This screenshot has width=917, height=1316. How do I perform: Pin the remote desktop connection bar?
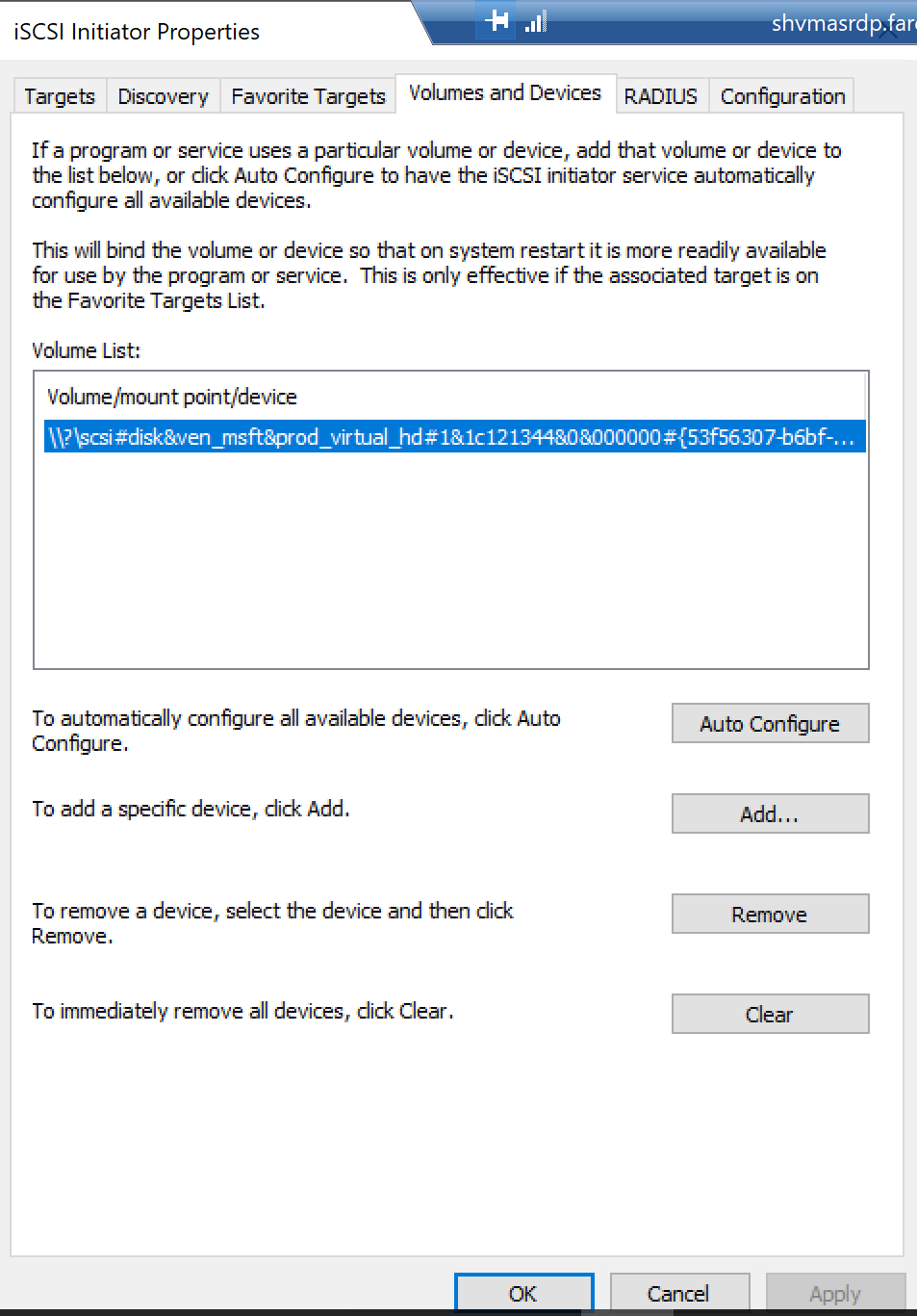pos(497,20)
